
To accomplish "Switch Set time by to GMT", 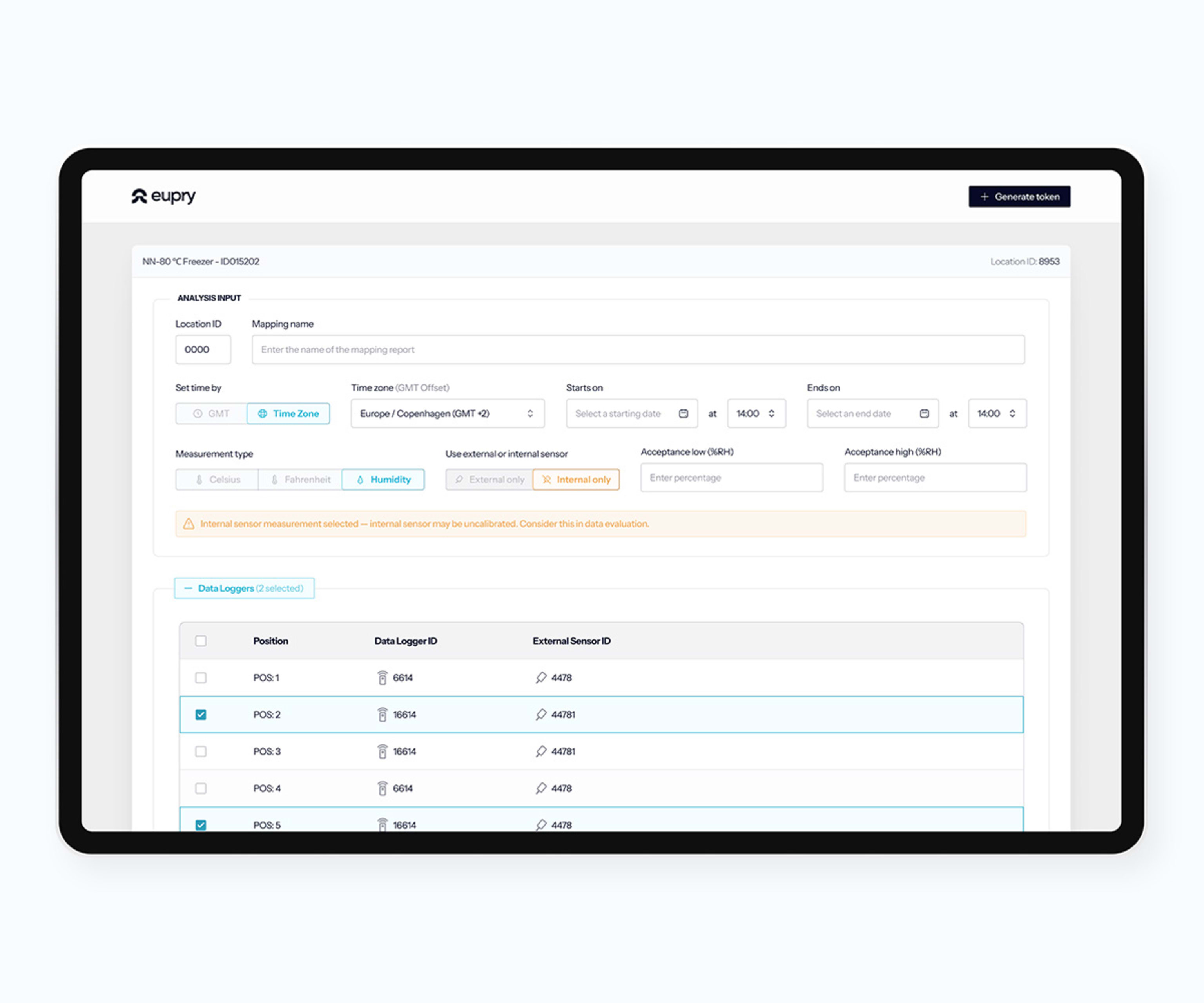I will tap(212, 413).
